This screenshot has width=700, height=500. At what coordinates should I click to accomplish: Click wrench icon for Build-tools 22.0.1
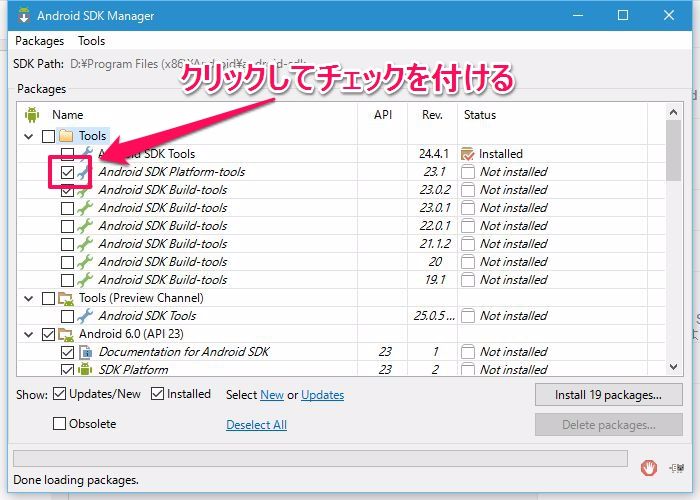click(85, 226)
